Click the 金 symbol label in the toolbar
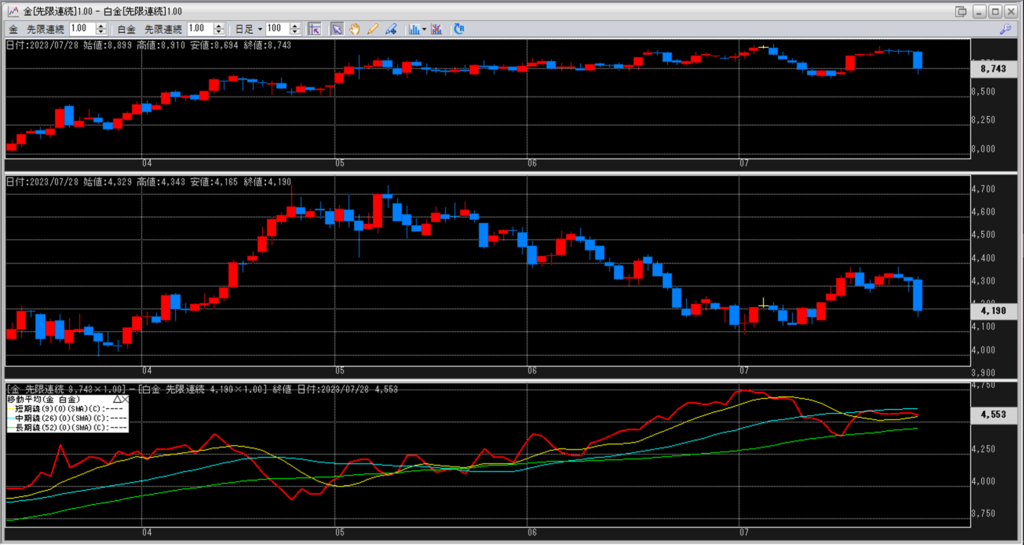The width and height of the screenshot is (1024, 545). pos(14,29)
